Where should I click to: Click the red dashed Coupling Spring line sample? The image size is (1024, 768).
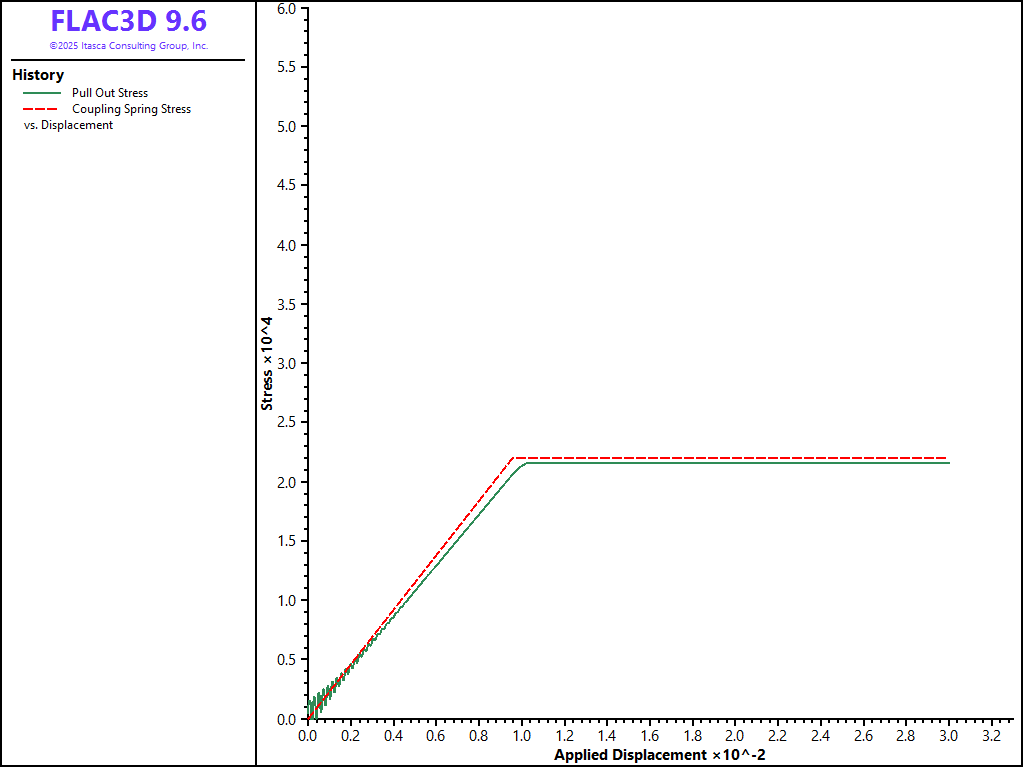[x=43, y=109]
